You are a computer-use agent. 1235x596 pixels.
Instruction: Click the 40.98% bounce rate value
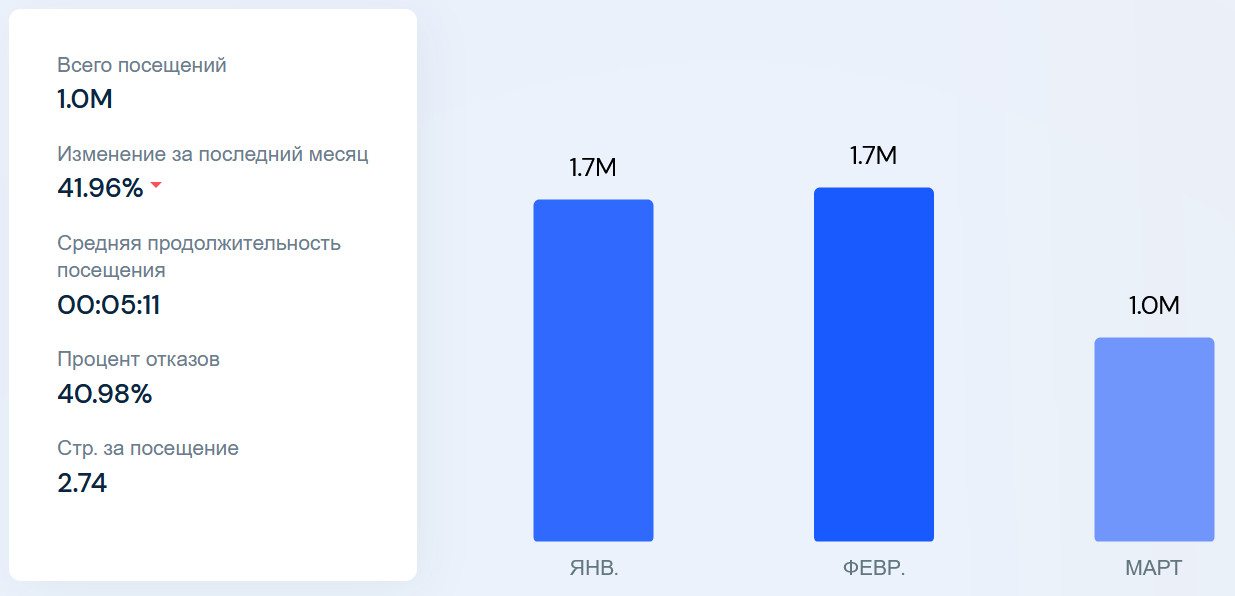(105, 394)
